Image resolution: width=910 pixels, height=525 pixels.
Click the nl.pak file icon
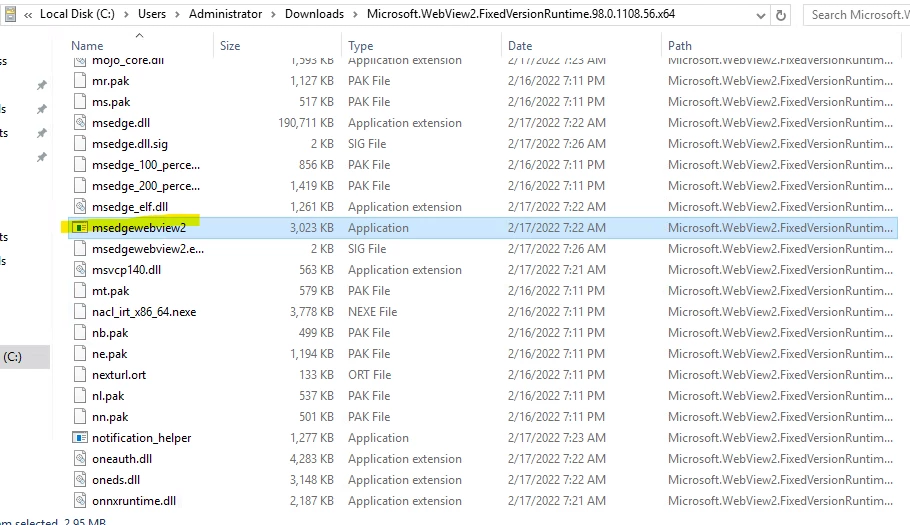tap(80, 396)
